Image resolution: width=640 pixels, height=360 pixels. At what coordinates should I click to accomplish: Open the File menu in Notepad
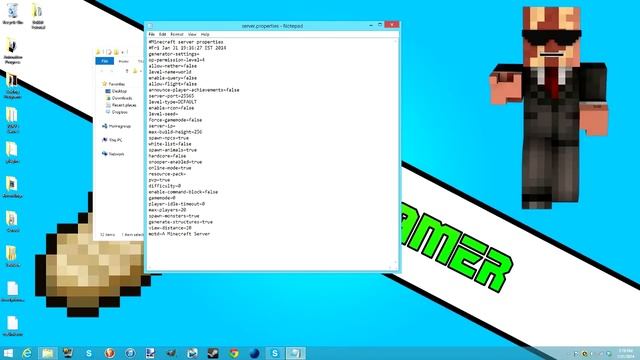(151, 34)
